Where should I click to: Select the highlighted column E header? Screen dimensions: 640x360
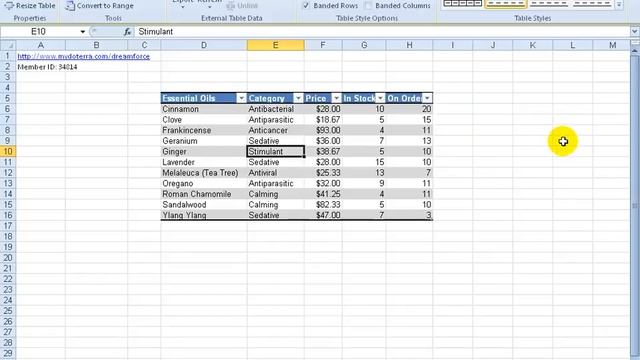pyautogui.click(x=276, y=45)
